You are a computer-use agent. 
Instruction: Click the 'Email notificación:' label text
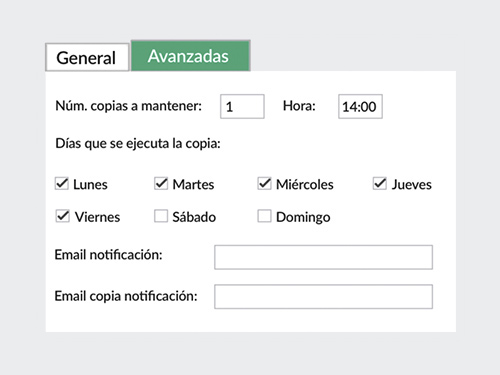(x=109, y=255)
